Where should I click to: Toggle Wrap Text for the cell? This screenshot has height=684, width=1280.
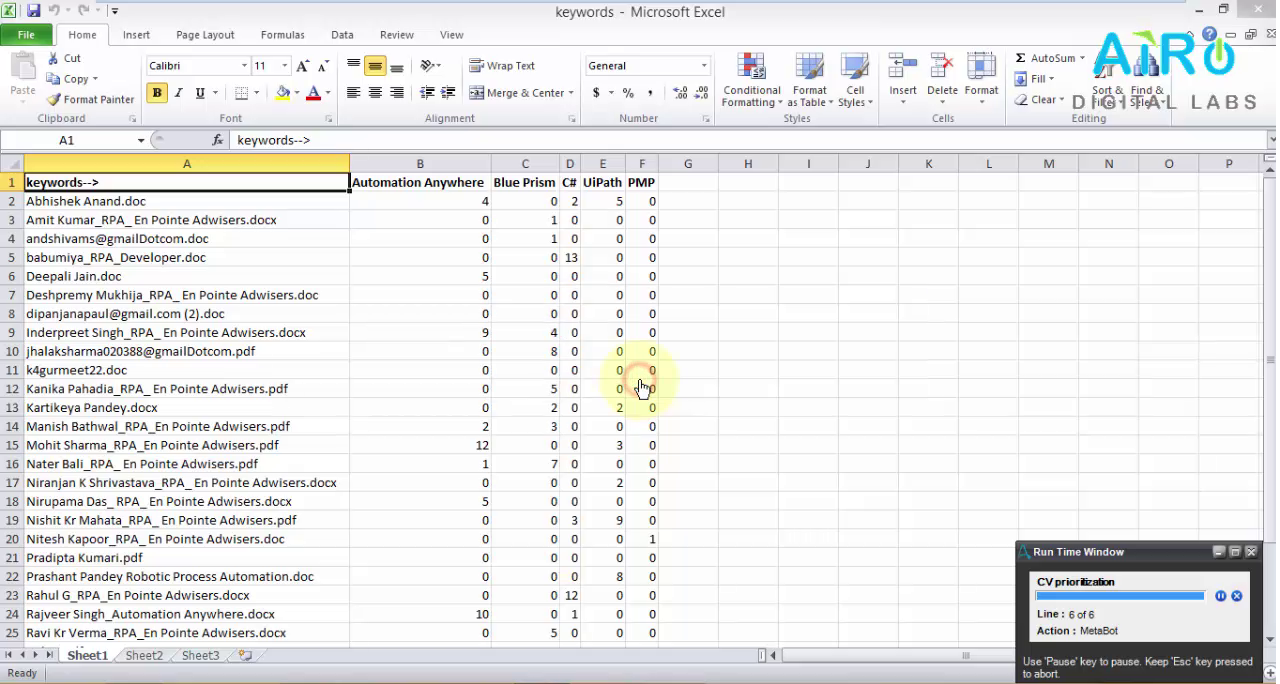(502, 66)
